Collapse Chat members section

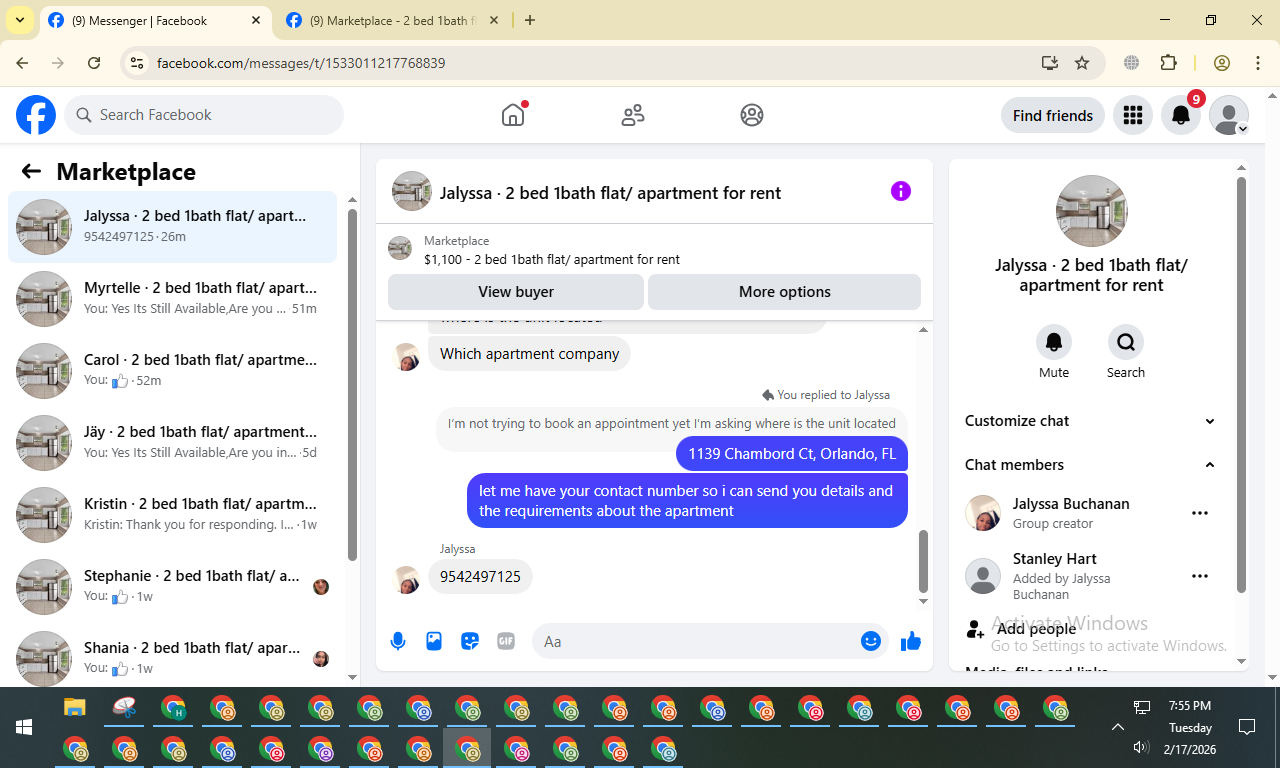tap(1091, 465)
